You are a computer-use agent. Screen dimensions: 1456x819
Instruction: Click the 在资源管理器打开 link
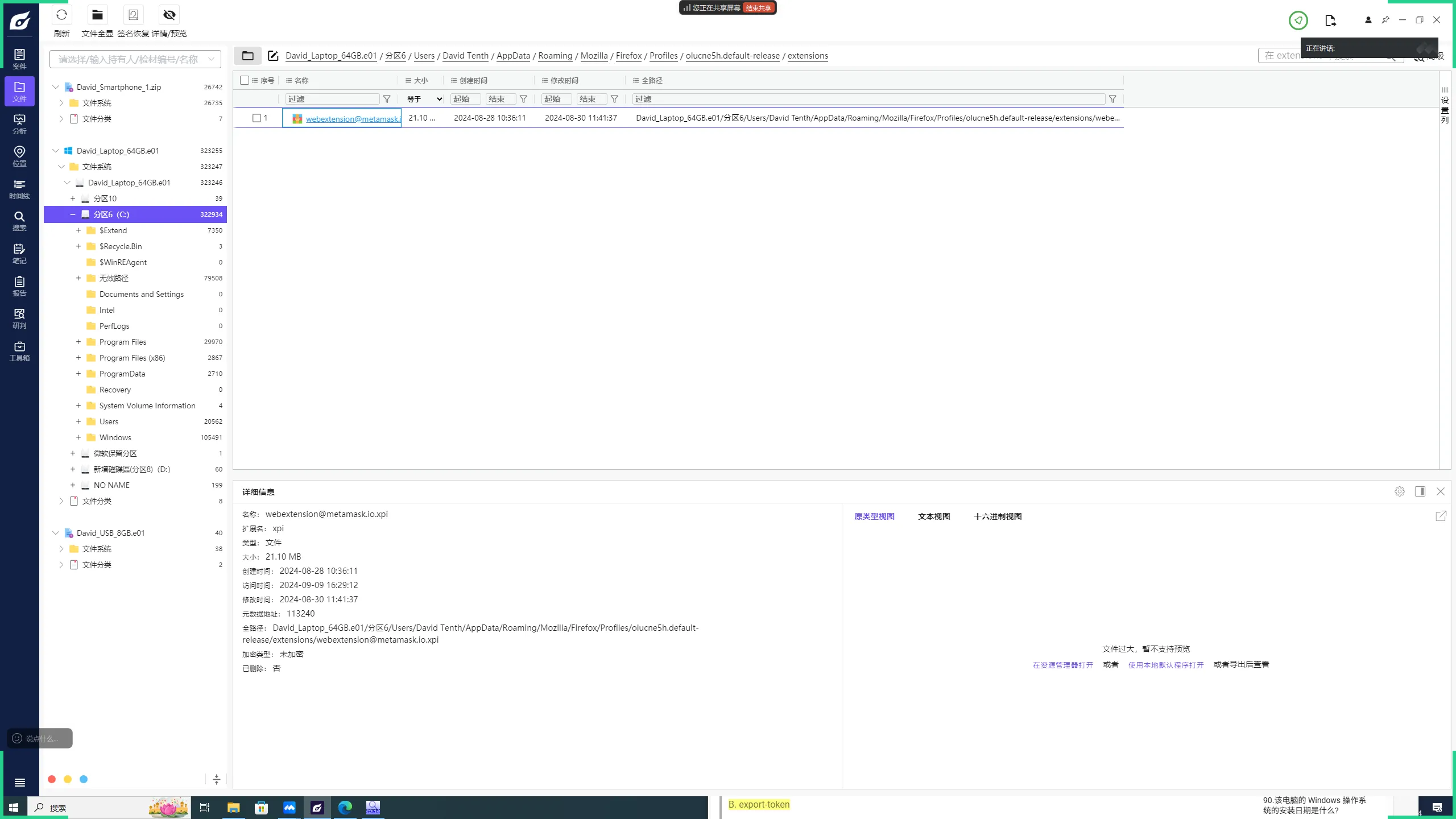coord(1062,665)
